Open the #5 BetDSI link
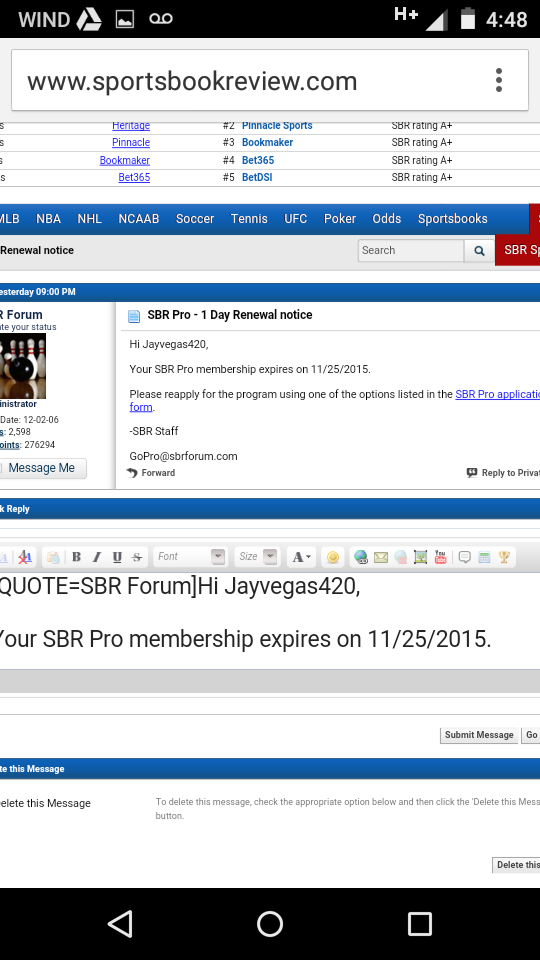This screenshot has width=540, height=960. pyautogui.click(x=257, y=178)
